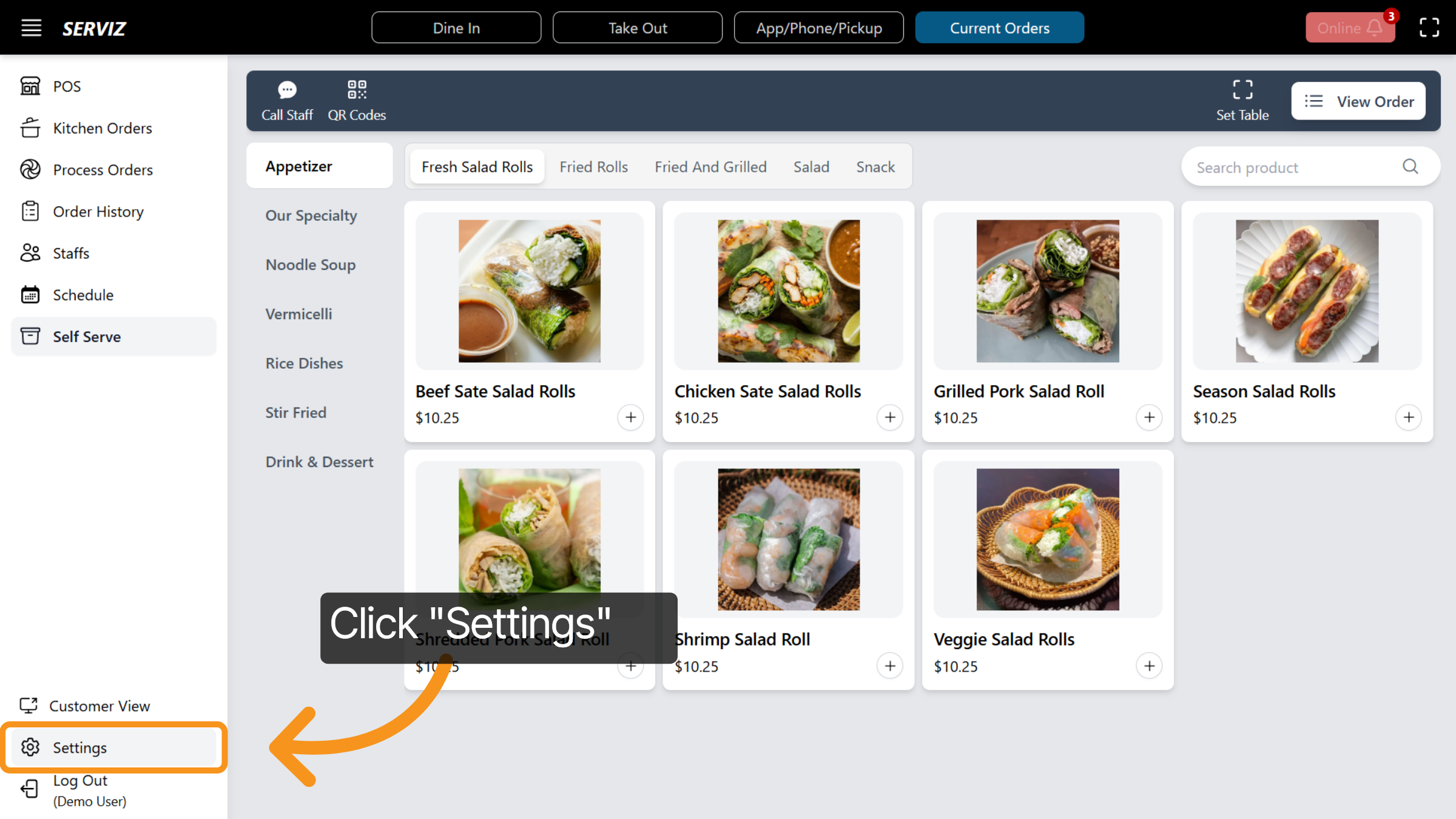Open the QR Codes panel

coord(357,89)
